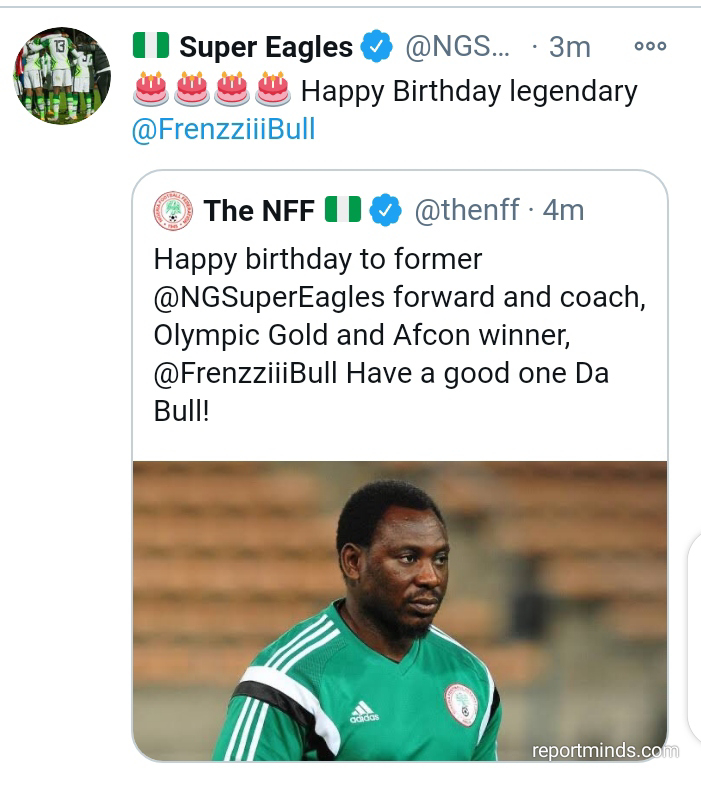Click The NFF round crest avatar

[x=172, y=211]
